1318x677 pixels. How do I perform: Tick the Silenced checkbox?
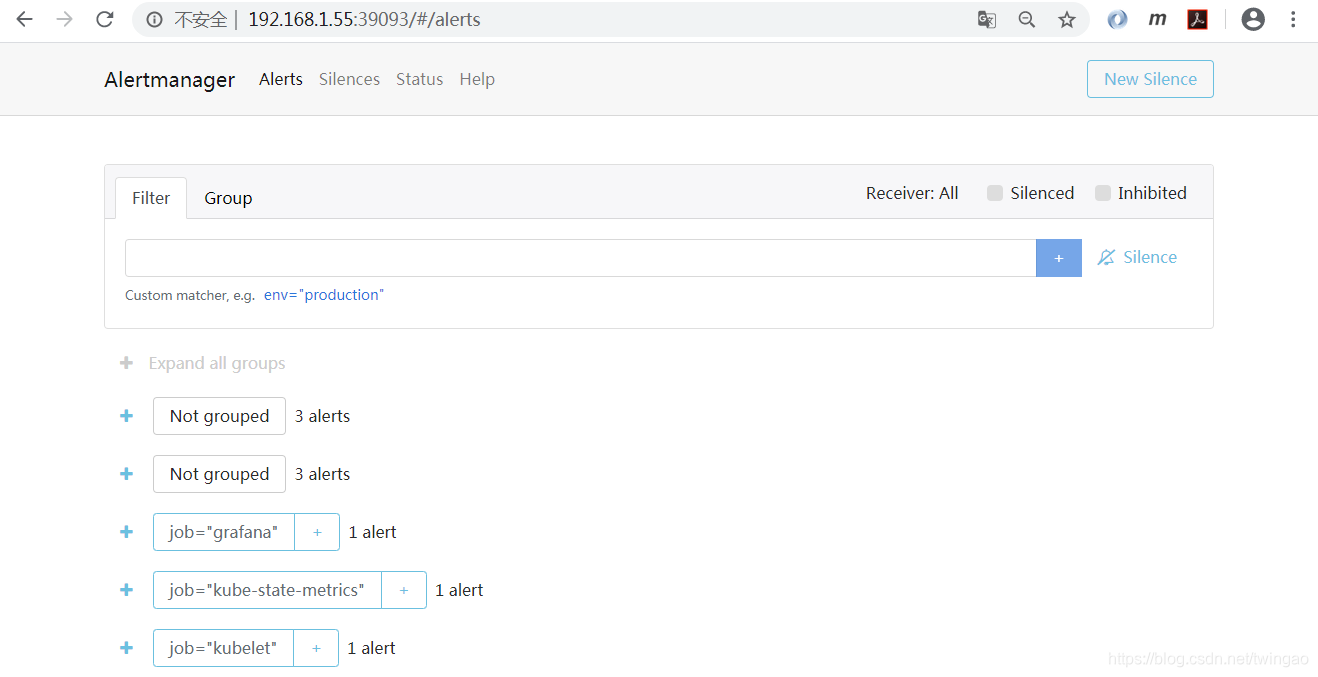pos(995,193)
